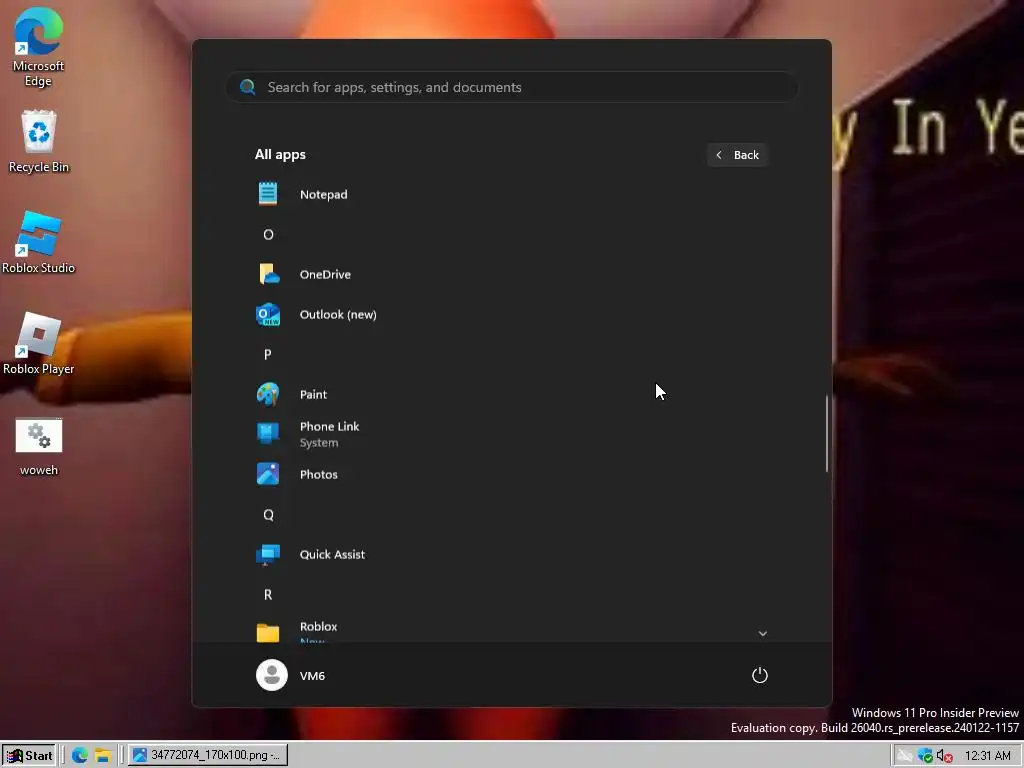Open Edge from taskbar quick launch
The image size is (1024, 768).
[x=80, y=756]
